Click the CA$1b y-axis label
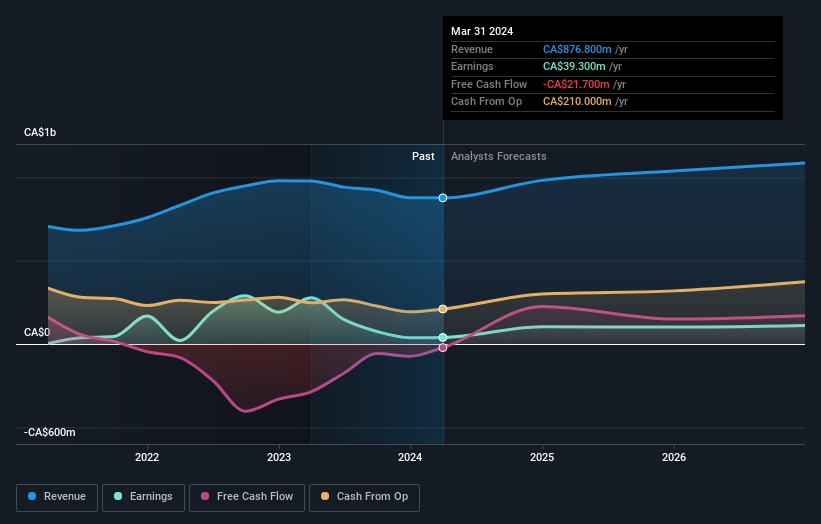 40,132
